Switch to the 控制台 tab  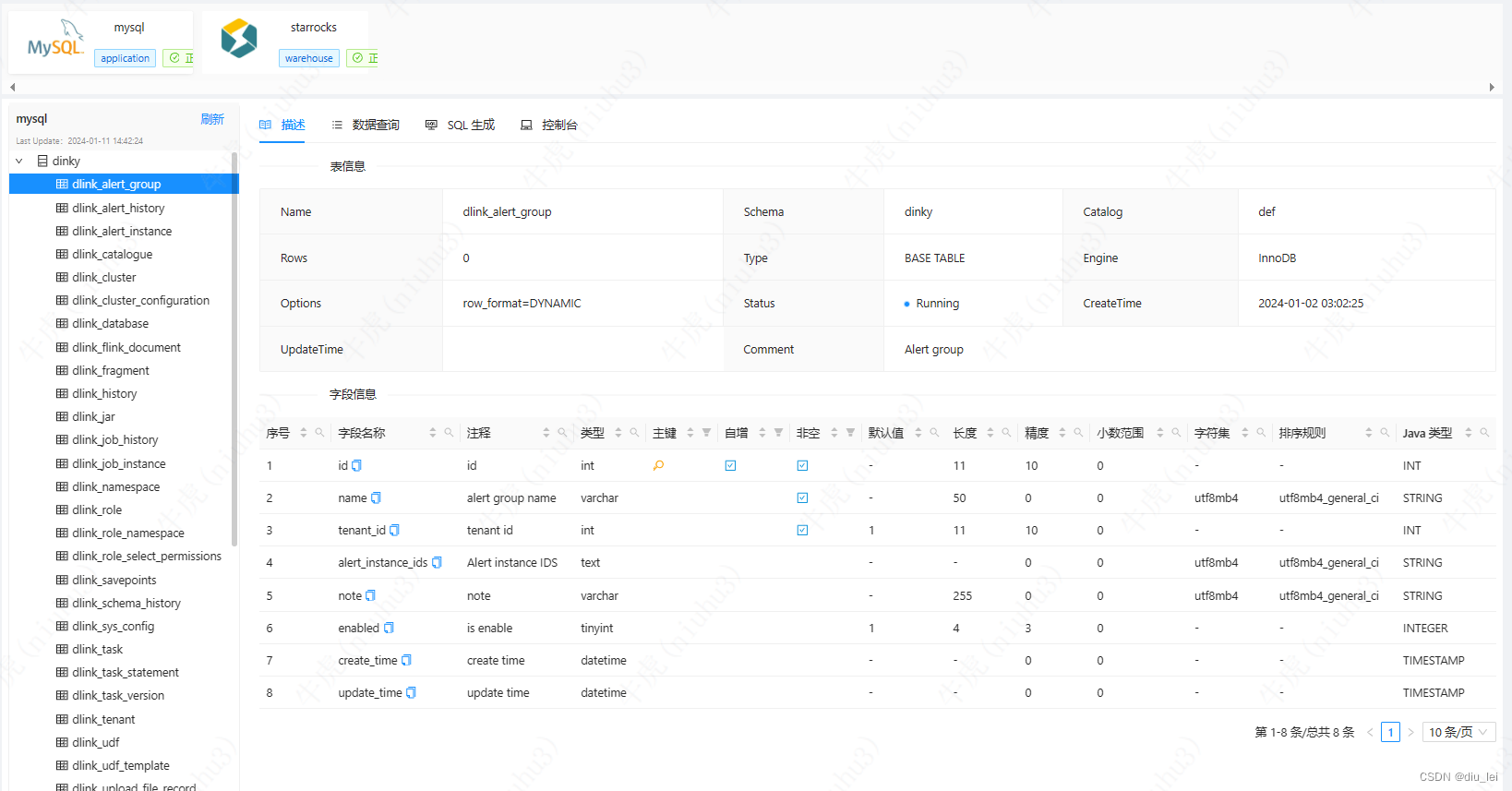pyautogui.click(x=549, y=126)
